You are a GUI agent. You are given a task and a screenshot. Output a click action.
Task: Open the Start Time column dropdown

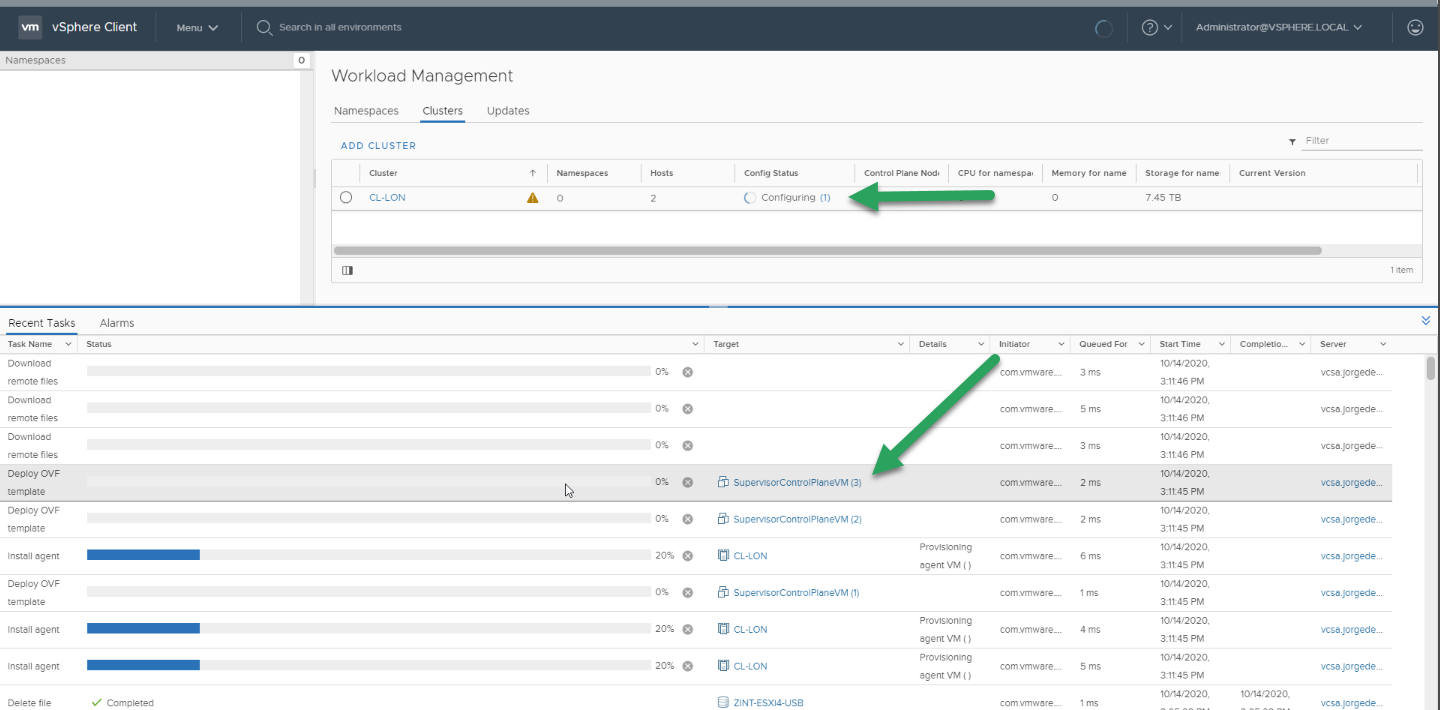1222,344
